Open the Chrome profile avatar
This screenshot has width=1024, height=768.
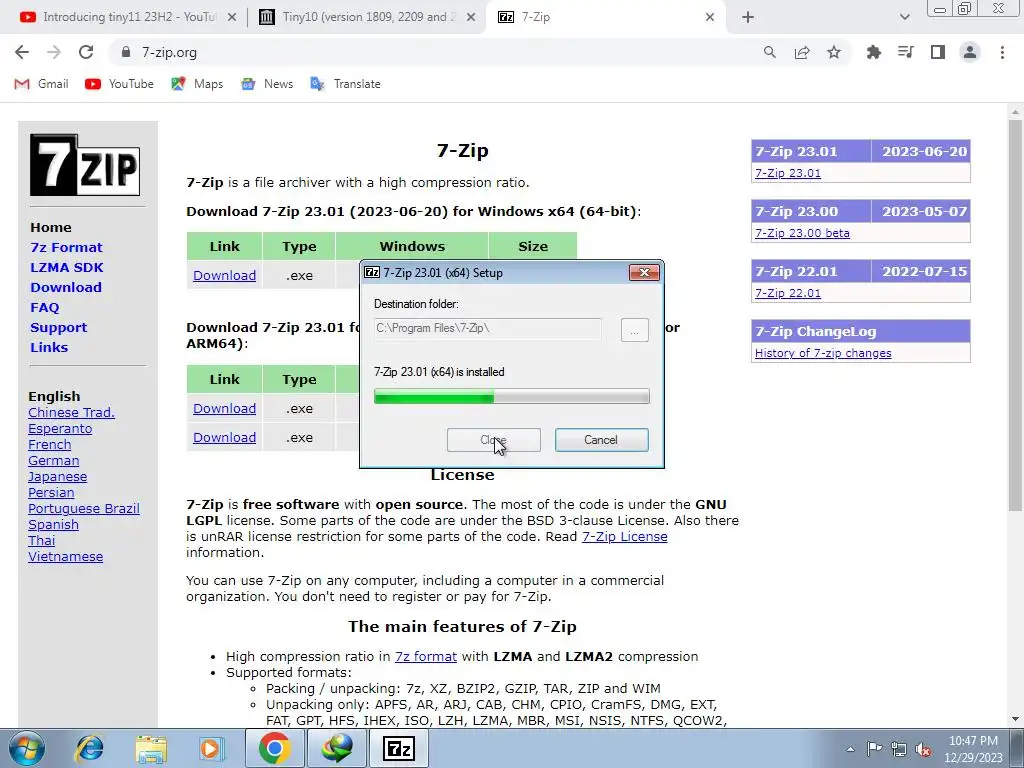click(970, 52)
